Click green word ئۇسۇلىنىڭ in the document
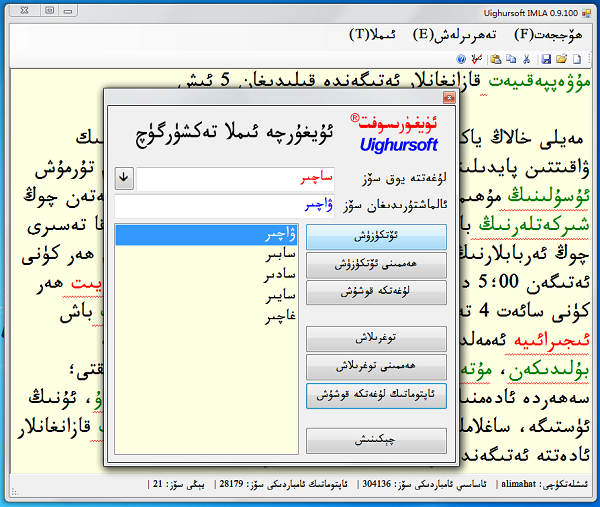The width and height of the screenshot is (600, 507). (x=548, y=196)
